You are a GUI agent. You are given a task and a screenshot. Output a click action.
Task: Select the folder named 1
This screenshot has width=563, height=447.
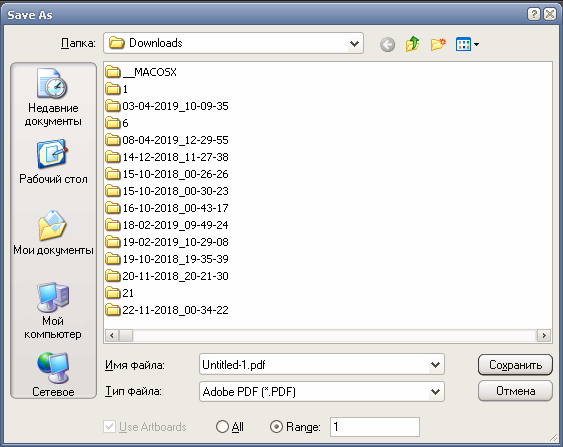click(117, 89)
